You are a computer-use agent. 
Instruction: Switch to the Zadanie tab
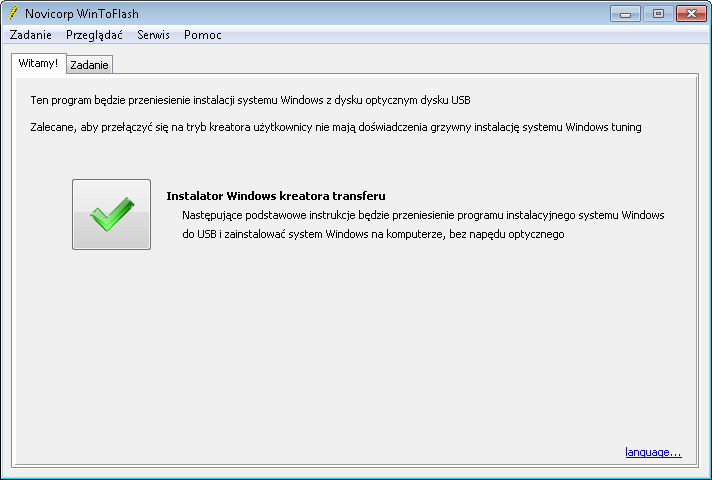[x=89, y=65]
